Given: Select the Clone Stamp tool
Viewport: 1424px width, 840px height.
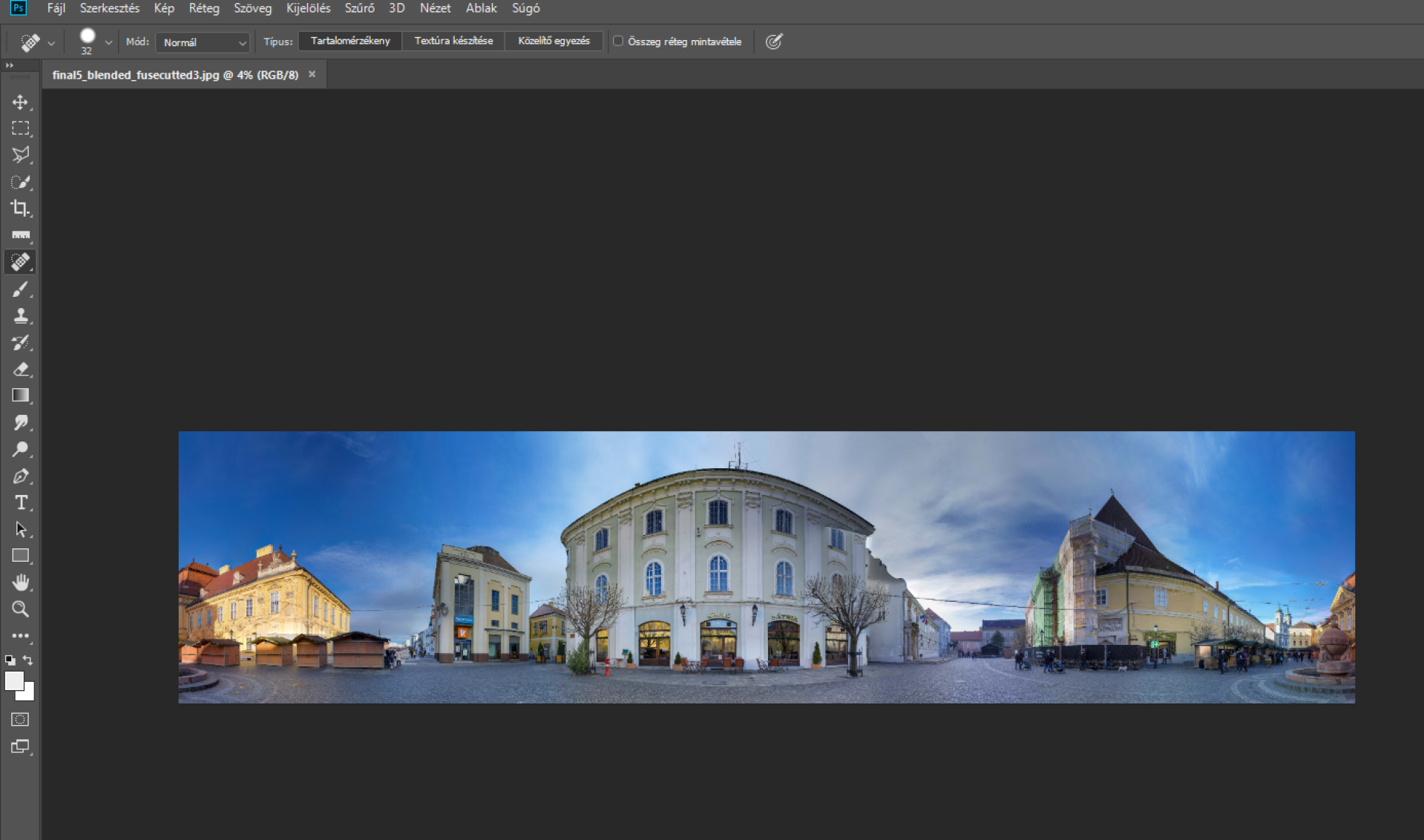Looking at the screenshot, I should pos(20,316).
